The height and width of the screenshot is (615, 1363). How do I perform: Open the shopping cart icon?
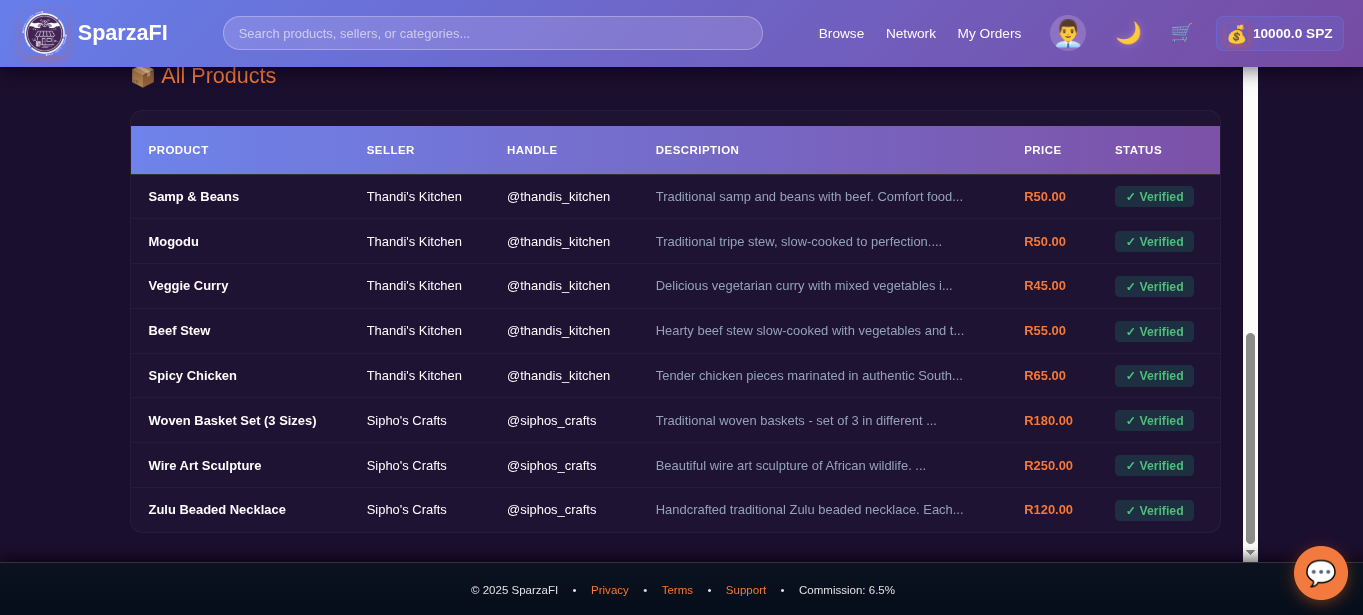pyautogui.click(x=1180, y=33)
